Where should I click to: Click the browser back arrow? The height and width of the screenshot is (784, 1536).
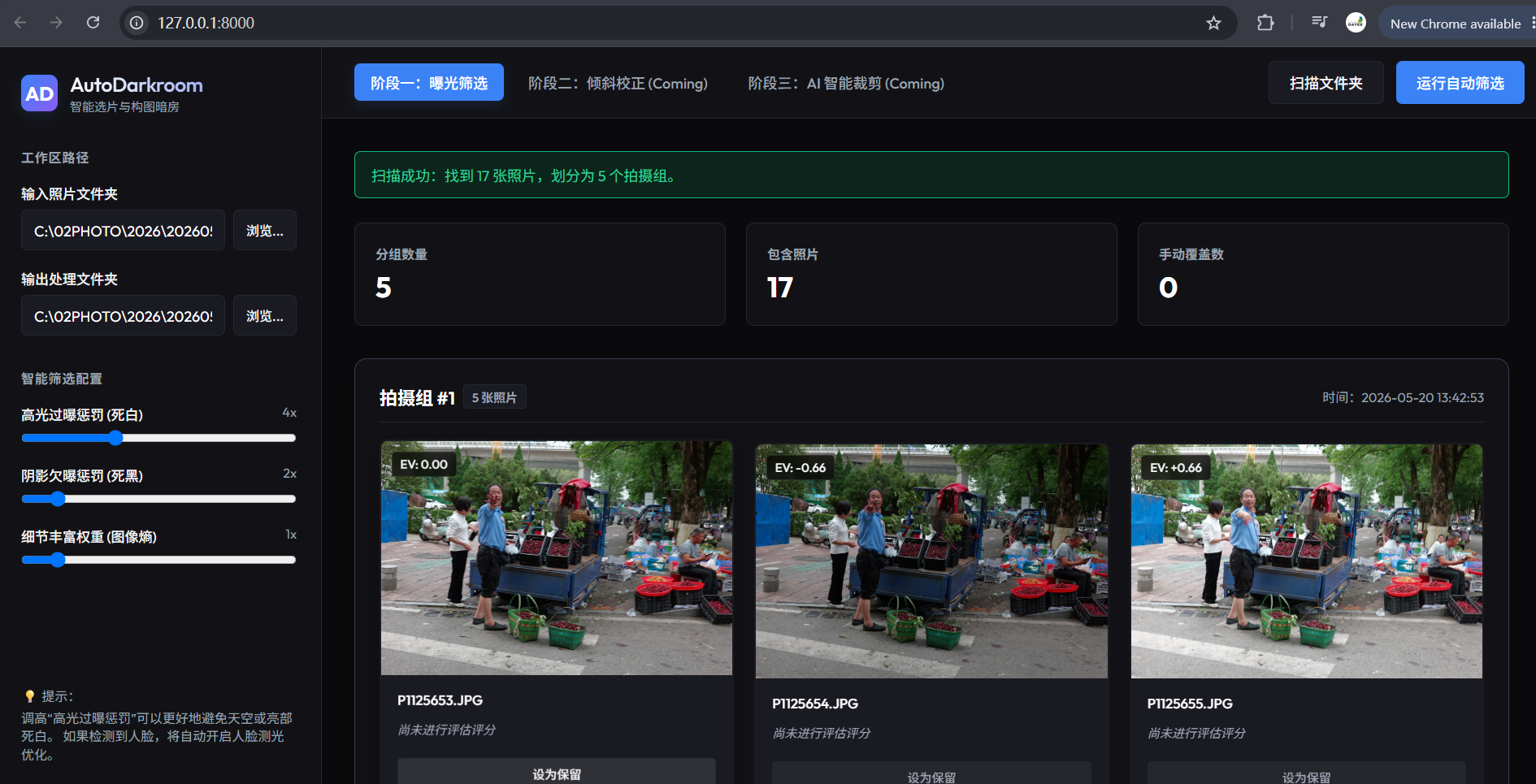click(x=20, y=23)
